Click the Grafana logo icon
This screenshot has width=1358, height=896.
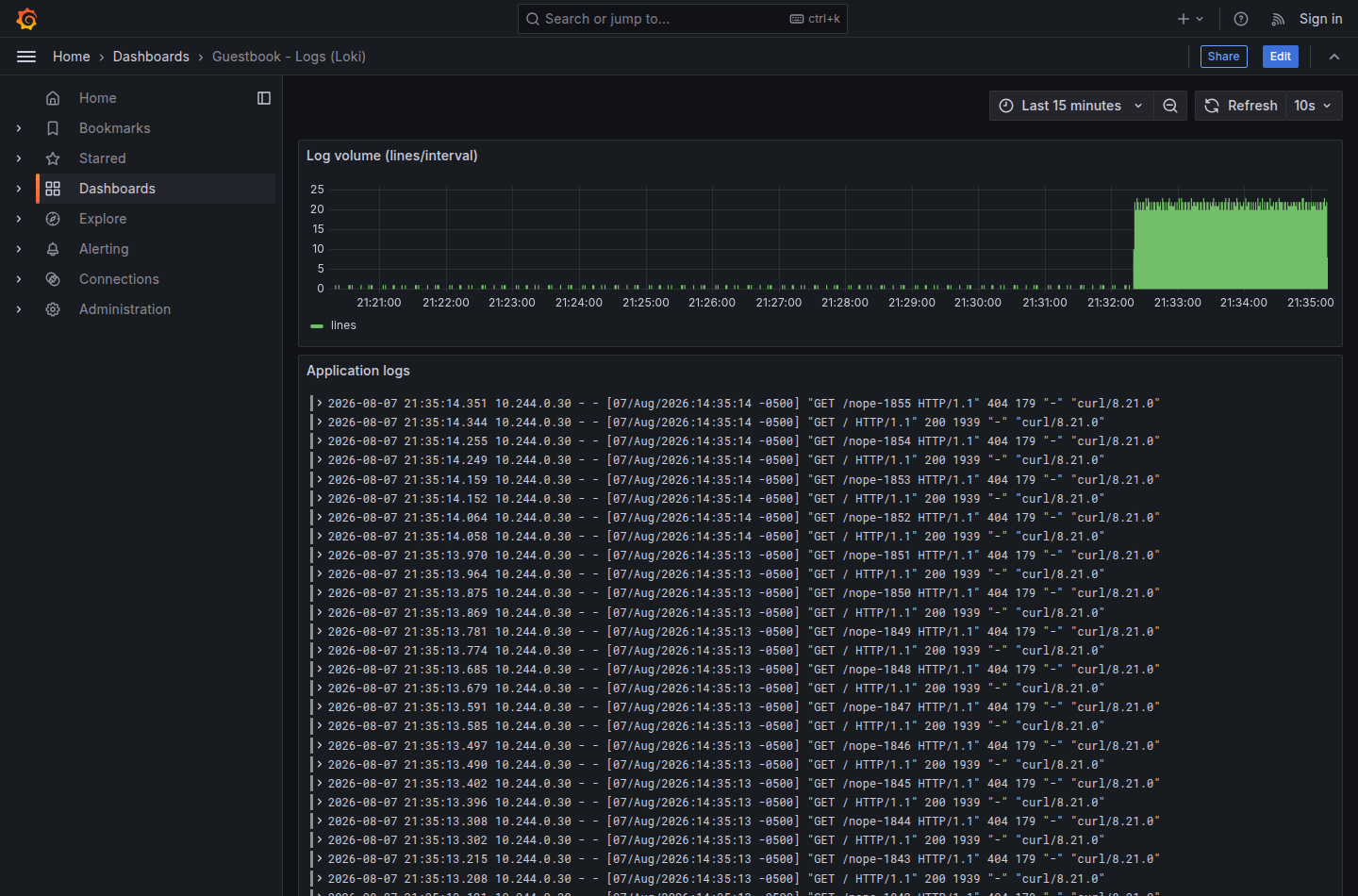[26, 19]
